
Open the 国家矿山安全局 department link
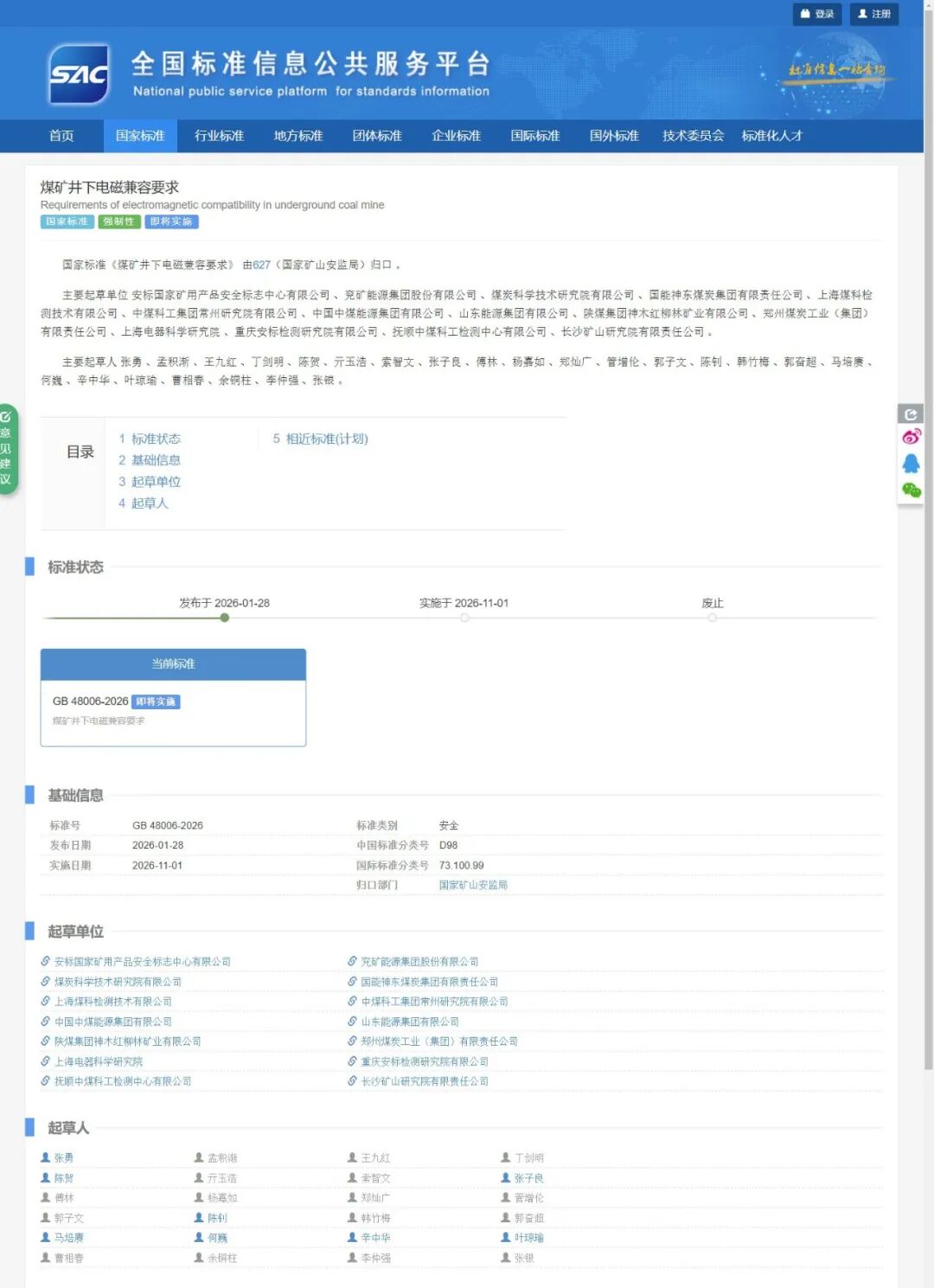[473, 885]
